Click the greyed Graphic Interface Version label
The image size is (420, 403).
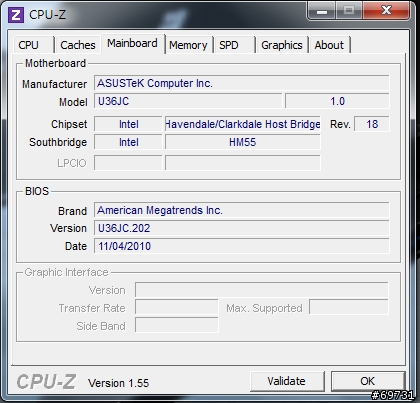pyautogui.click(x=107, y=290)
